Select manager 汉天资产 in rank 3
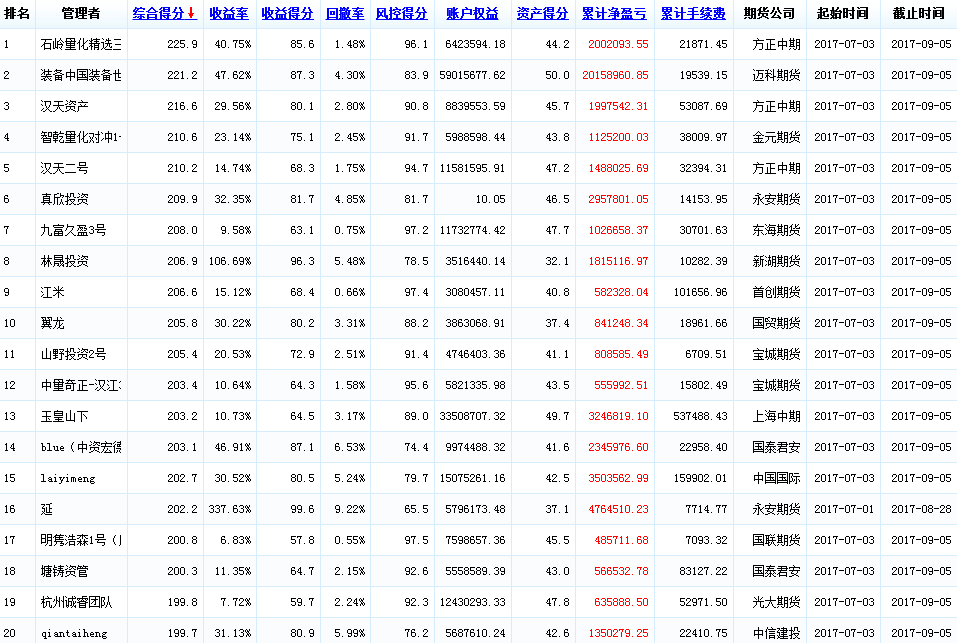957x643 pixels. pos(65,106)
